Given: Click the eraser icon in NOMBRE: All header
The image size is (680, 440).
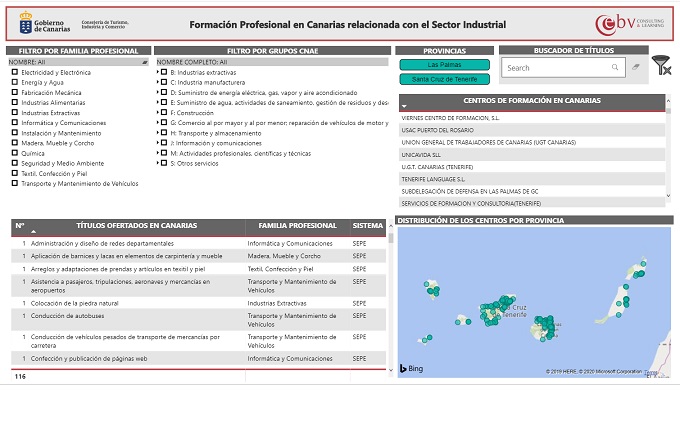Looking at the screenshot, I should [x=145, y=62].
